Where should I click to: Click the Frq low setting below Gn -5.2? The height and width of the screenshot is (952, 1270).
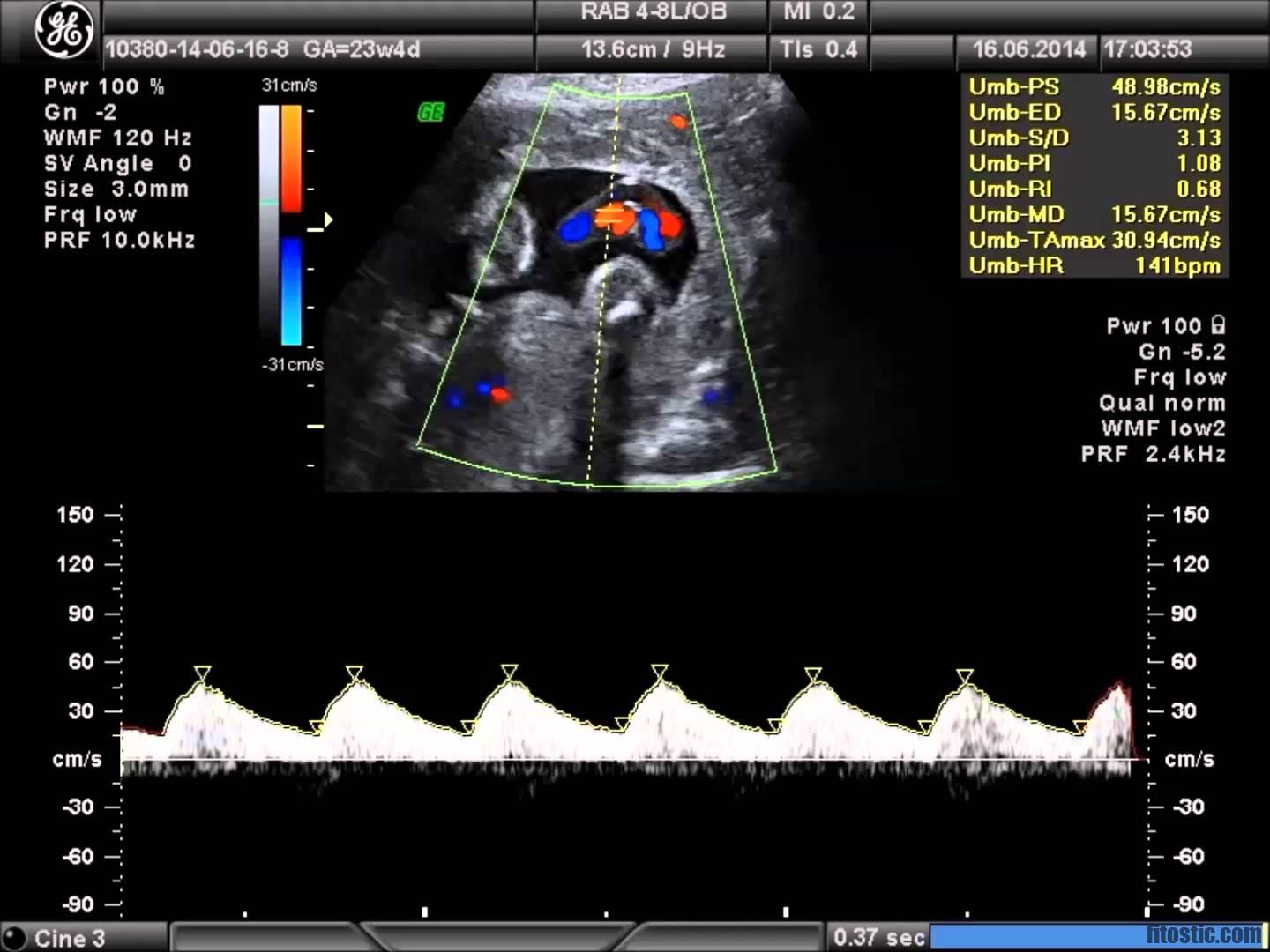pyautogui.click(x=1180, y=377)
